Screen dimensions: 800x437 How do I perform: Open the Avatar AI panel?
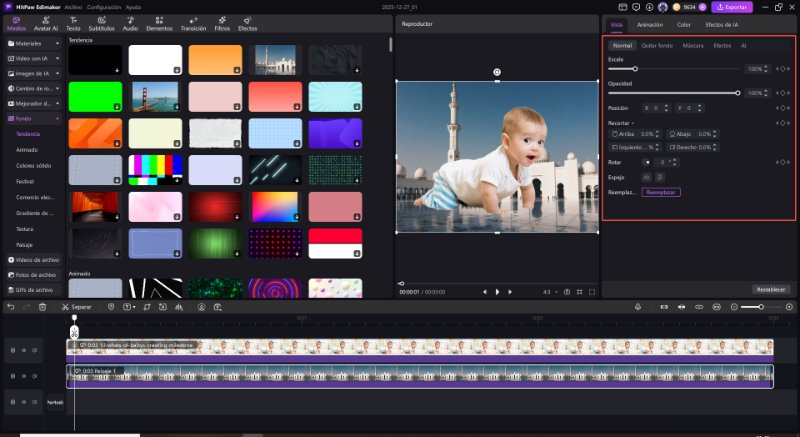(46, 24)
